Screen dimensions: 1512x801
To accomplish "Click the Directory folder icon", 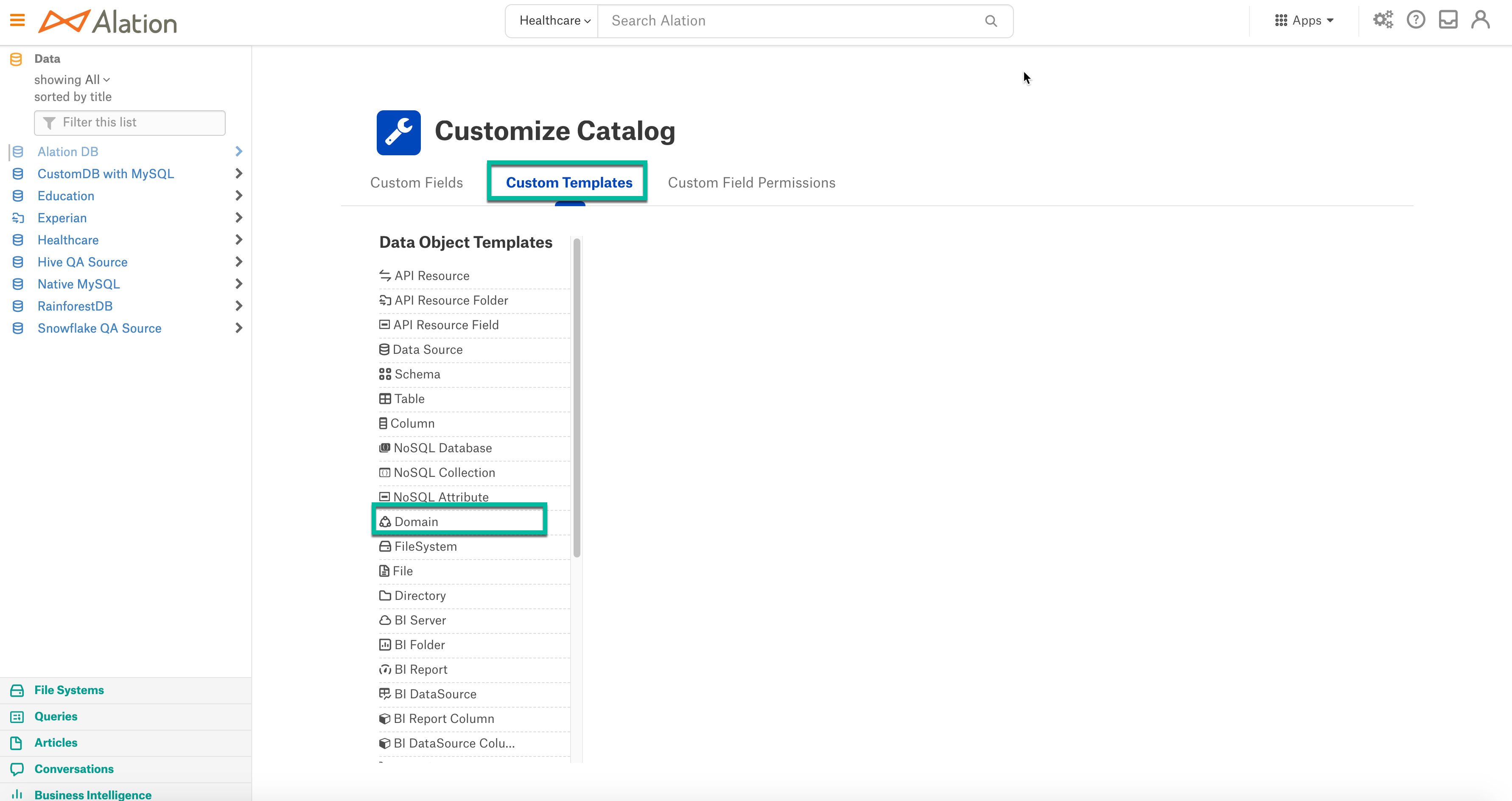I will tap(385, 596).
